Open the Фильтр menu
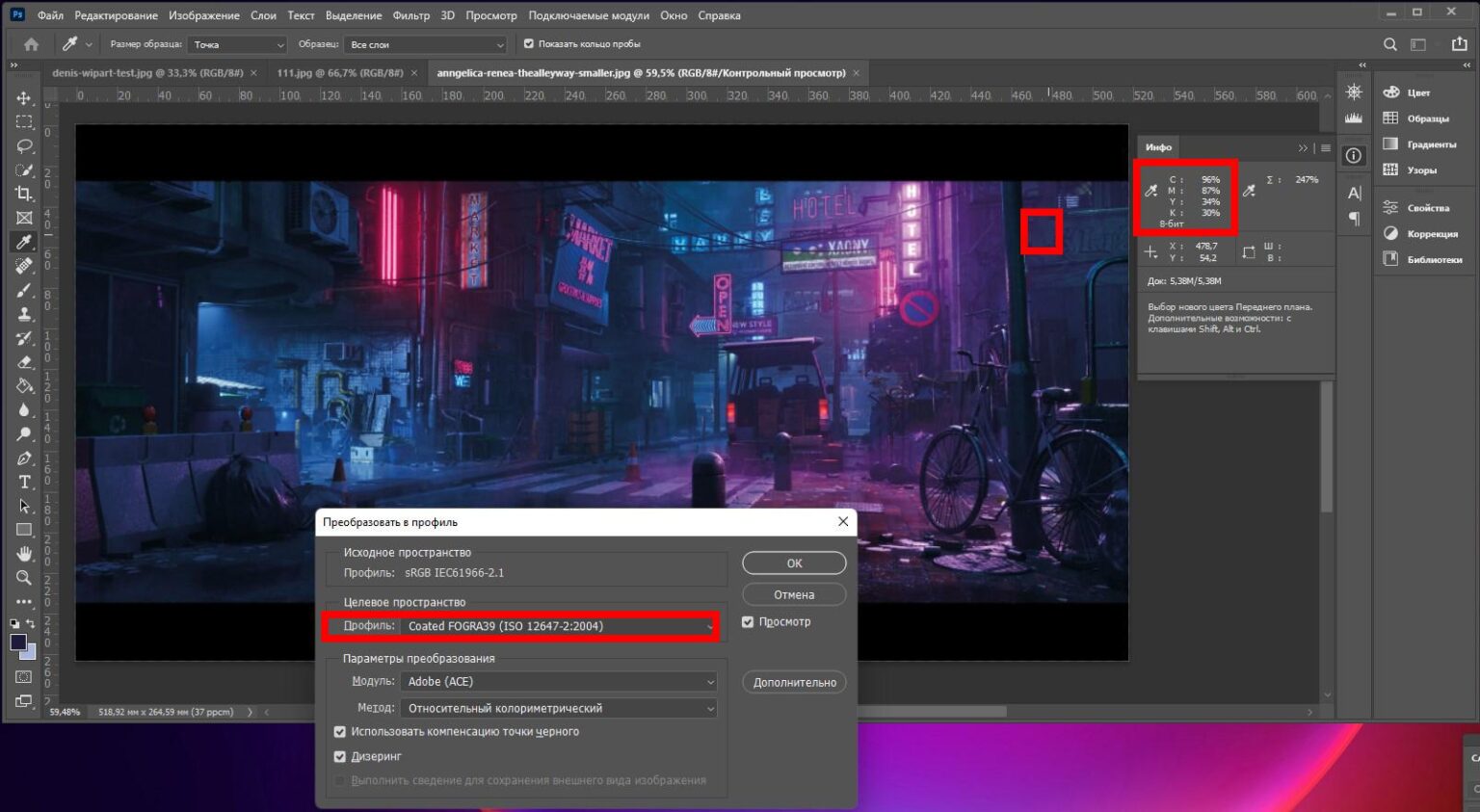The image size is (1480, 812). (410, 15)
